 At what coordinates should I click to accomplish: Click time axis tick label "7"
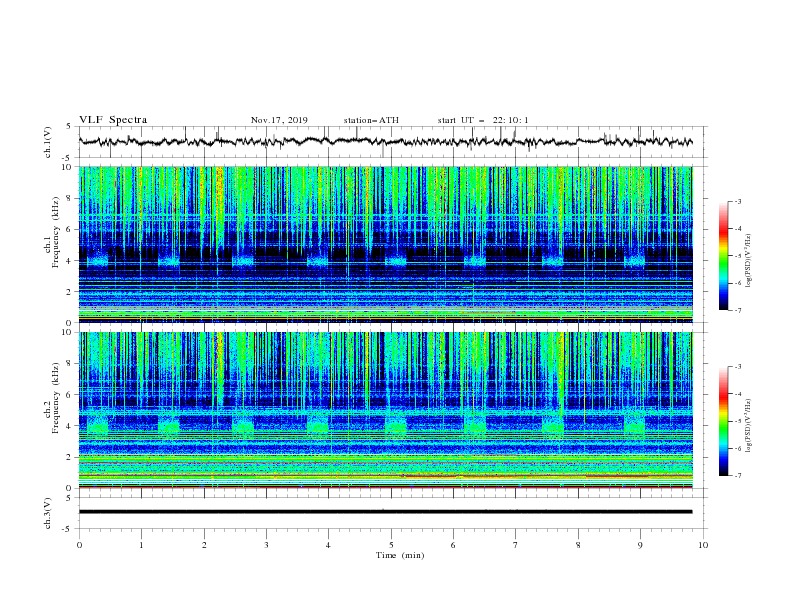pos(516,545)
